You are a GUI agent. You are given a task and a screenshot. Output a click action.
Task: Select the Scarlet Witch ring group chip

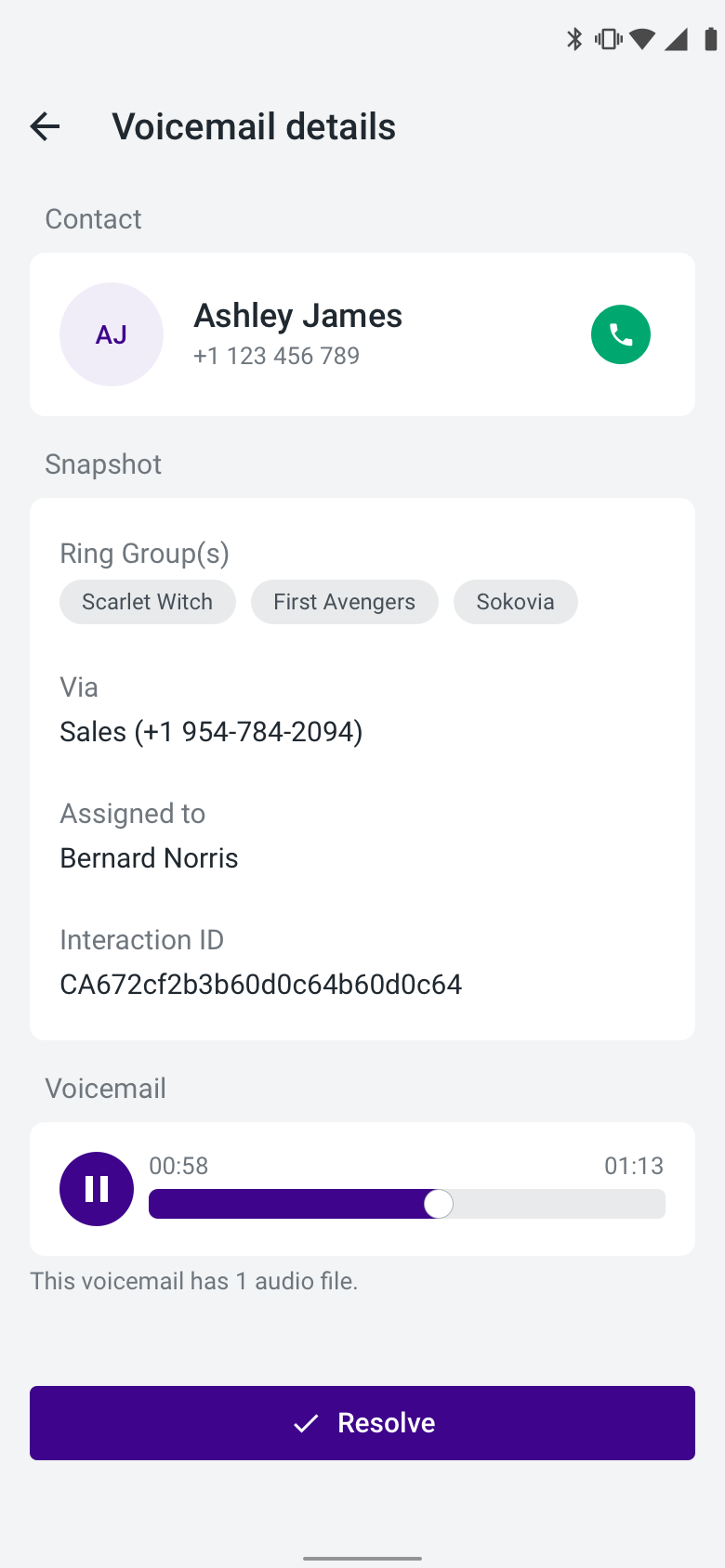click(148, 602)
